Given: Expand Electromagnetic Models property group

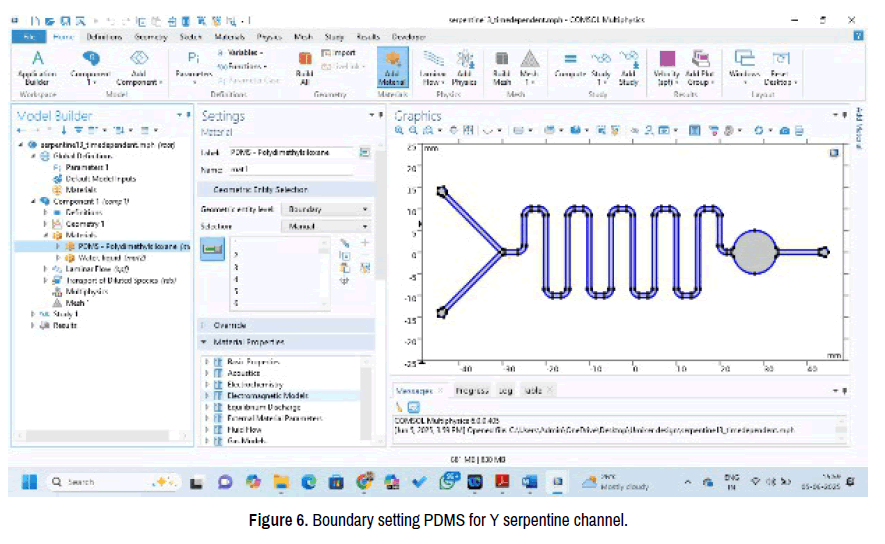Looking at the screenshot, I should click(x=207, y=395).
